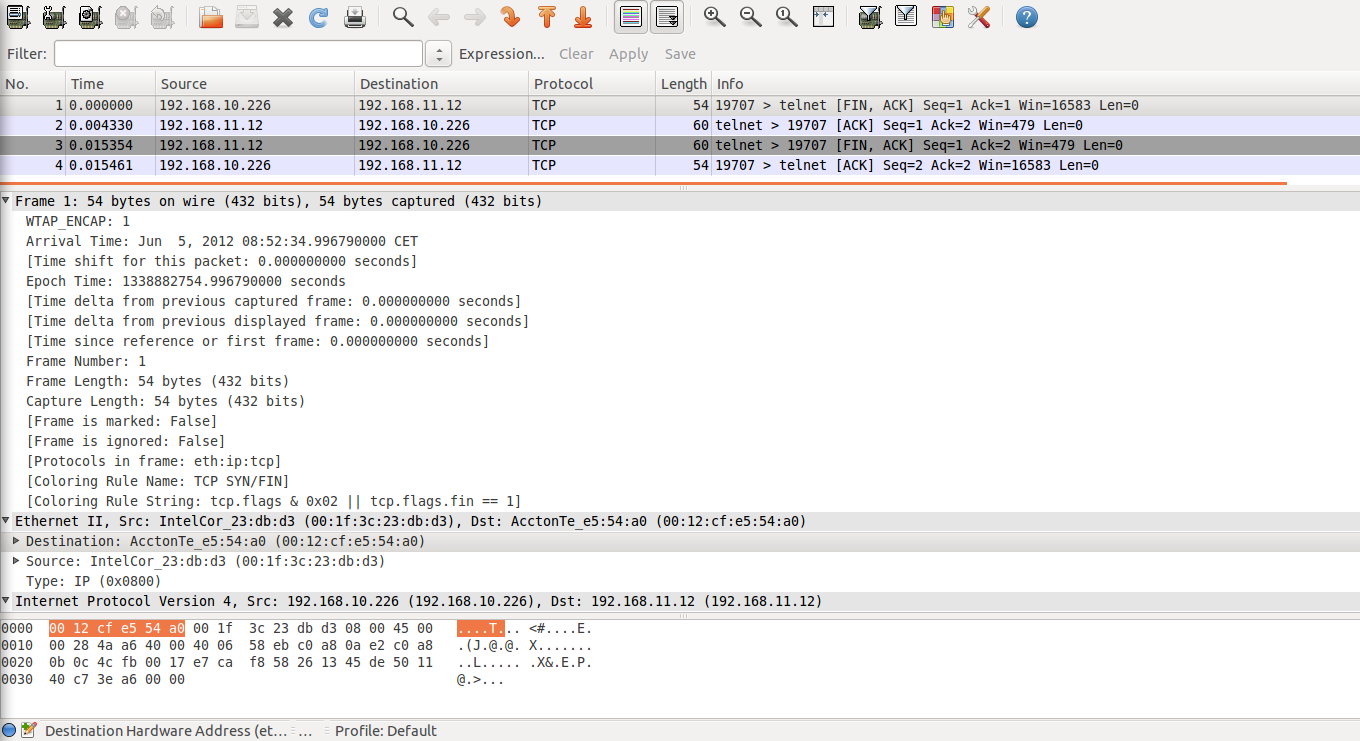This screenshot has width=1360, height=741.
Task: Click Destination Hardware Address status text
Action: click(166, 730)
